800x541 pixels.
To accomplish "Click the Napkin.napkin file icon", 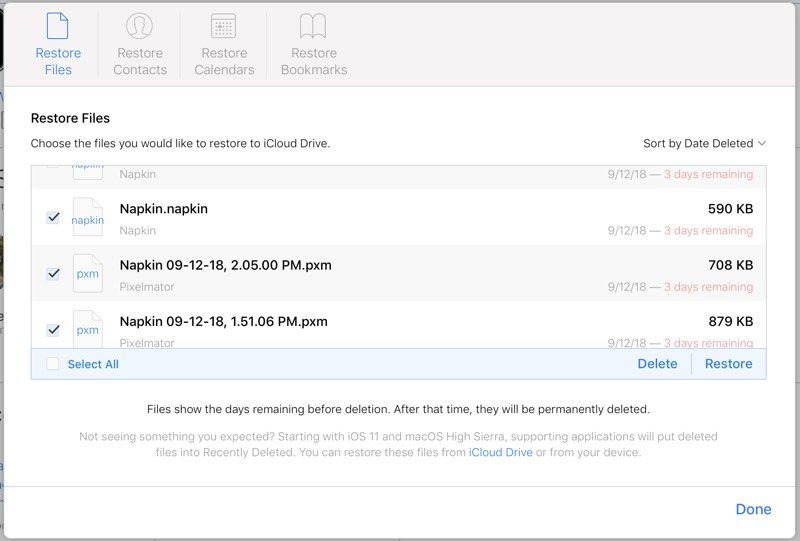I will 88,217.
